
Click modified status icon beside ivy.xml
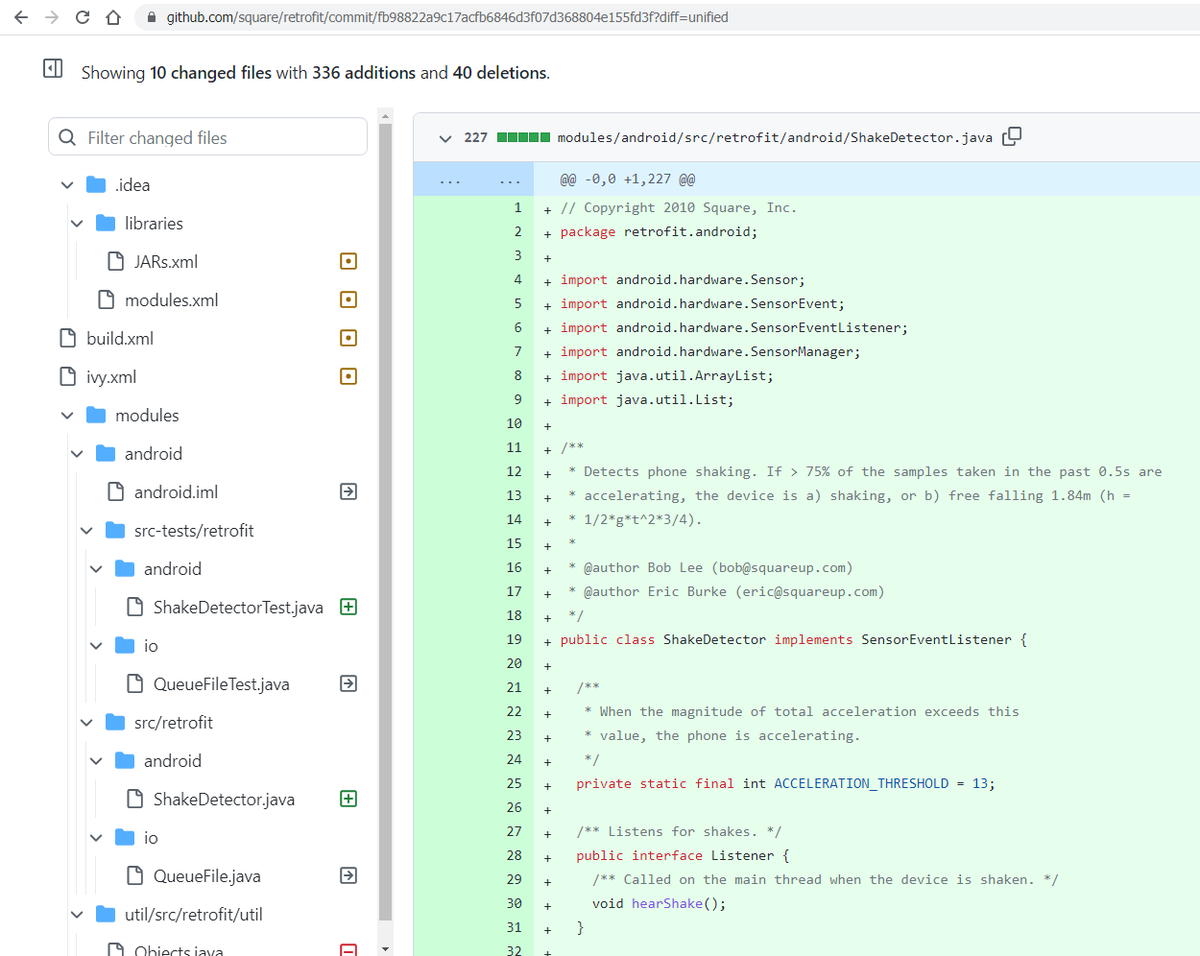click(348, 377)
